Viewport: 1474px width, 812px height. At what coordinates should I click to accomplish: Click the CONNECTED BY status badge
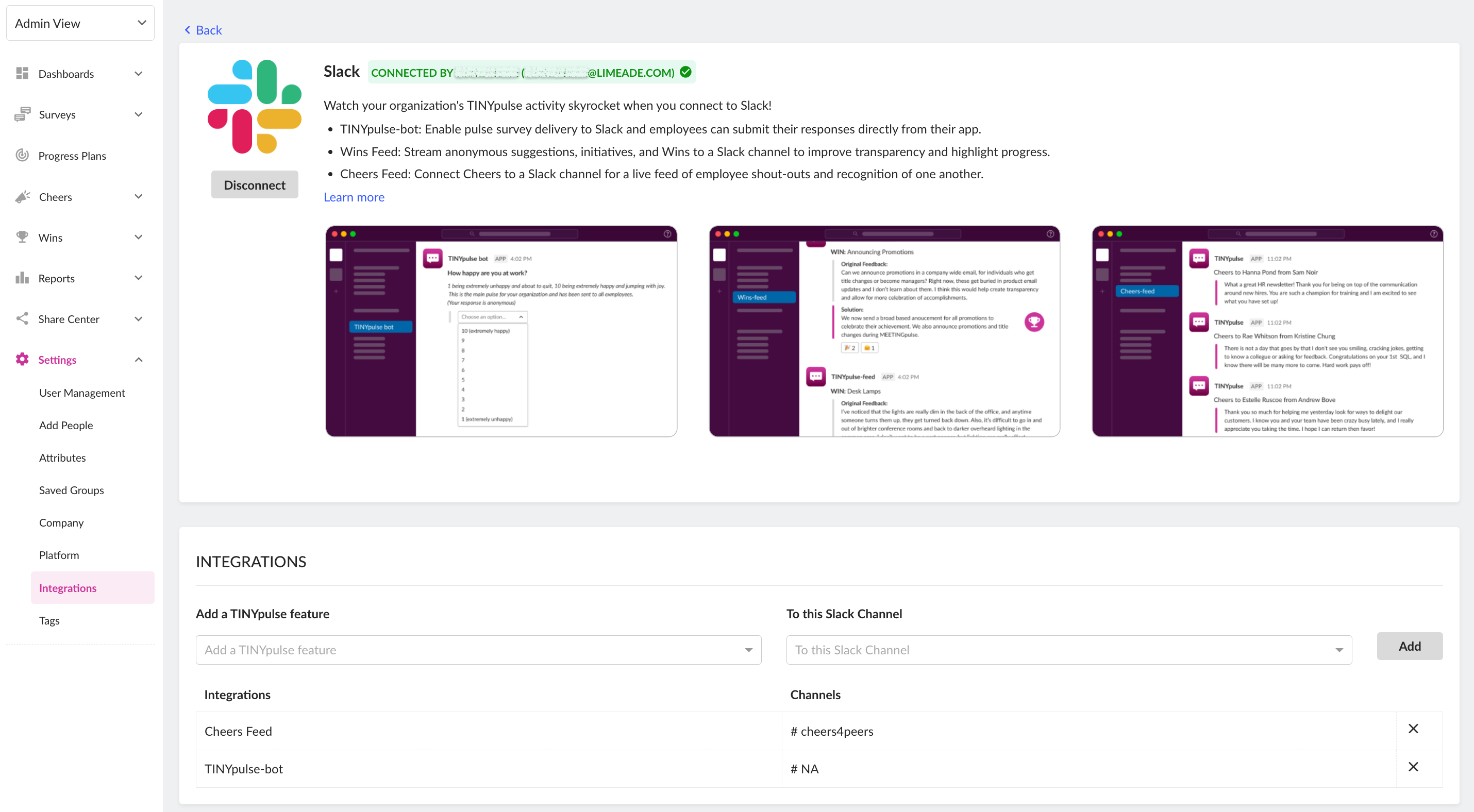pyautogui.click(x=531, y=72)
